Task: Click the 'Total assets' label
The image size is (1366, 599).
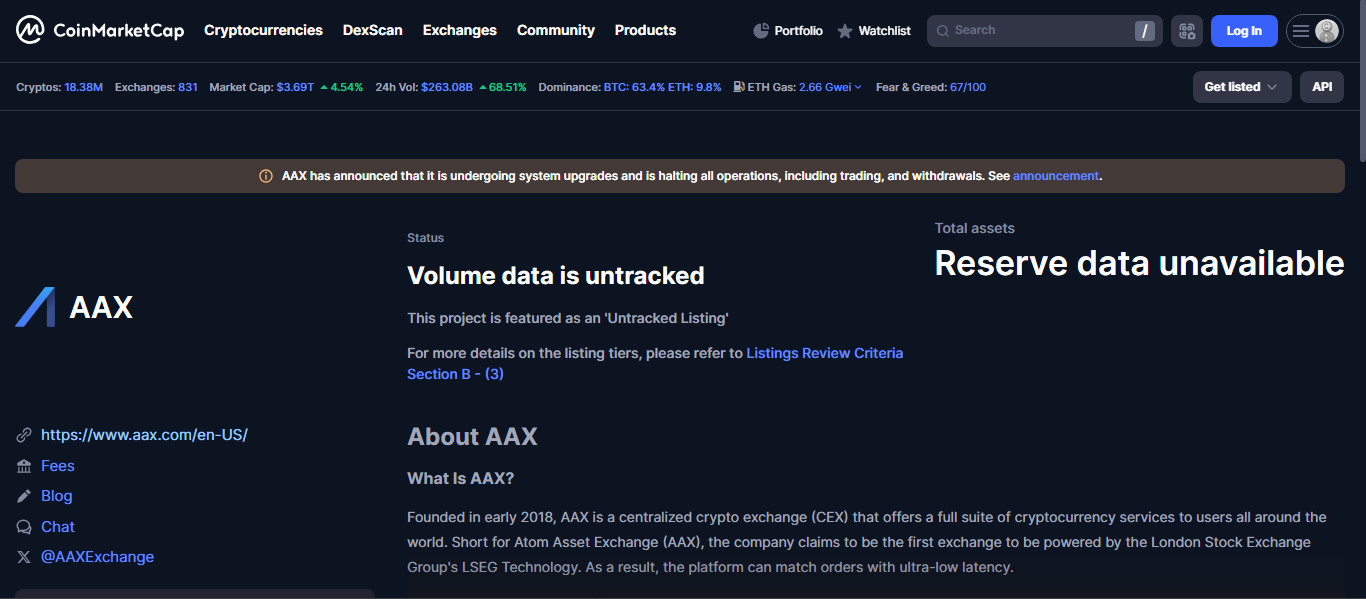Action: coord(975,228)
